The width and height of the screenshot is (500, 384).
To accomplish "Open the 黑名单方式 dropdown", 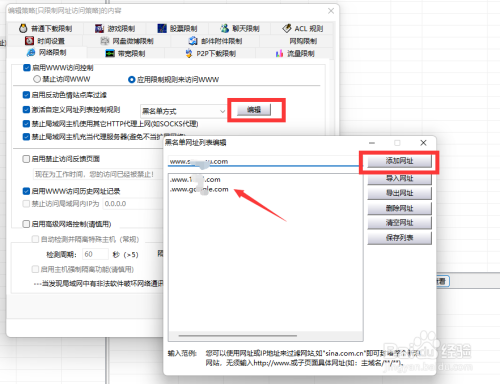I will pos(184,111).
